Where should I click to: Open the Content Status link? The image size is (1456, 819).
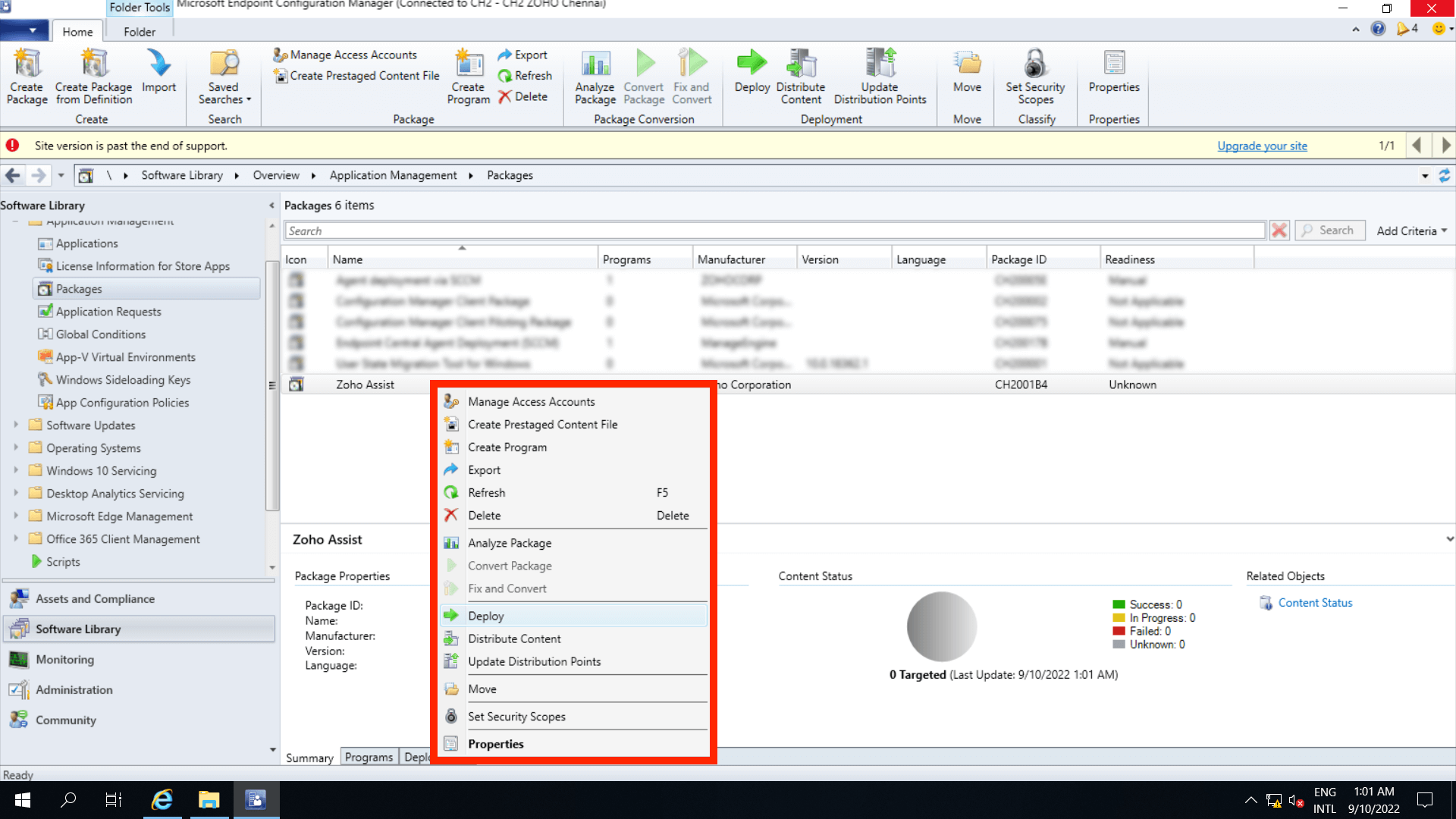point(1315,602)
